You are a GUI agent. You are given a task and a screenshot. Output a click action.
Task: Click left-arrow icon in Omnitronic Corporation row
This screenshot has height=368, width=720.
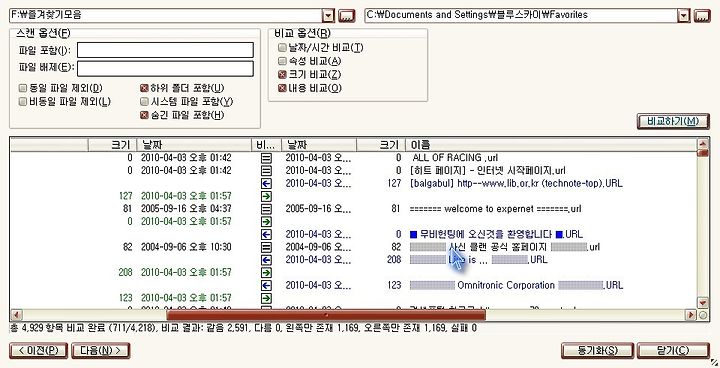point(266,285)
